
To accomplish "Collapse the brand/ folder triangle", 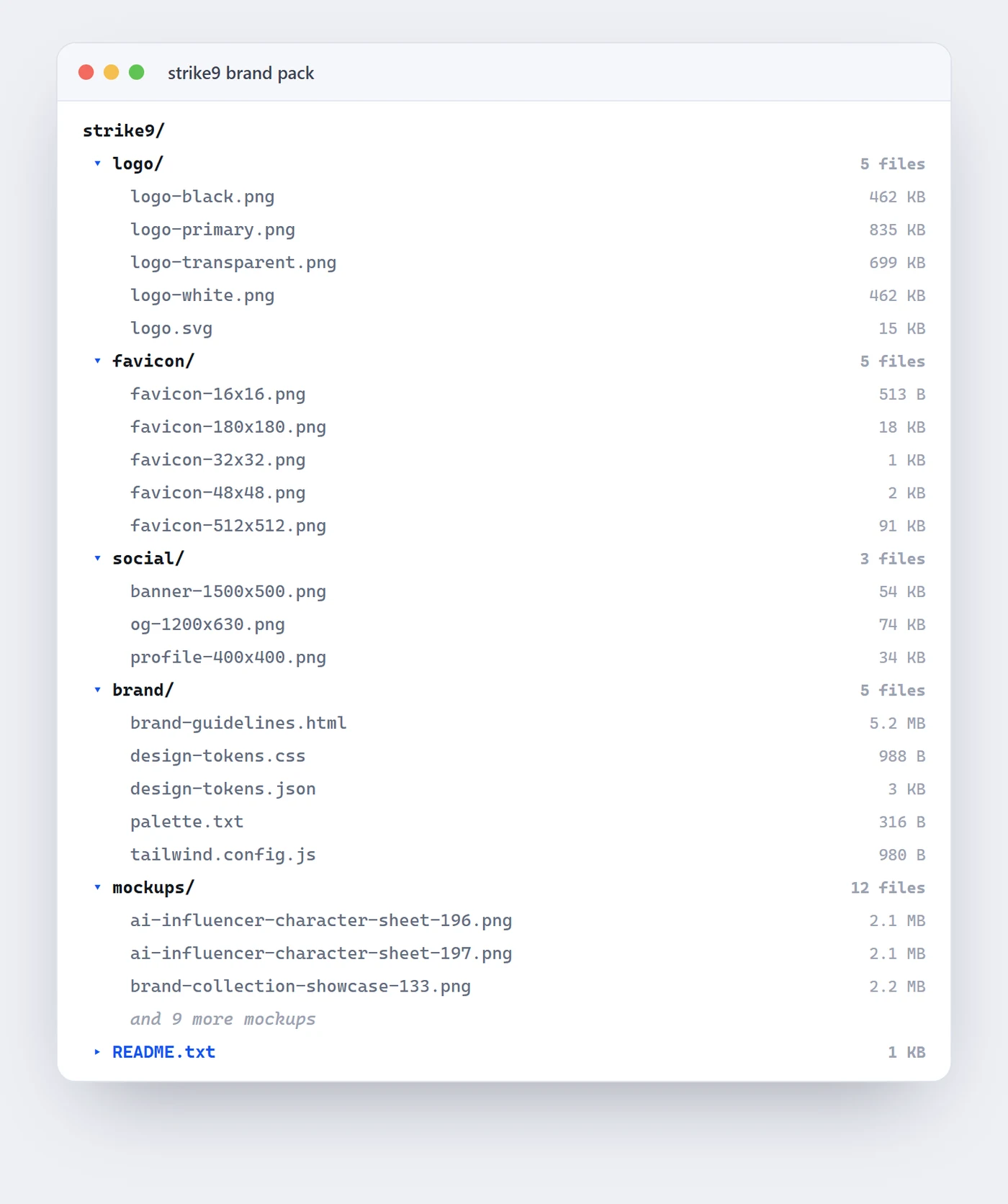I will tap(97, 690).
